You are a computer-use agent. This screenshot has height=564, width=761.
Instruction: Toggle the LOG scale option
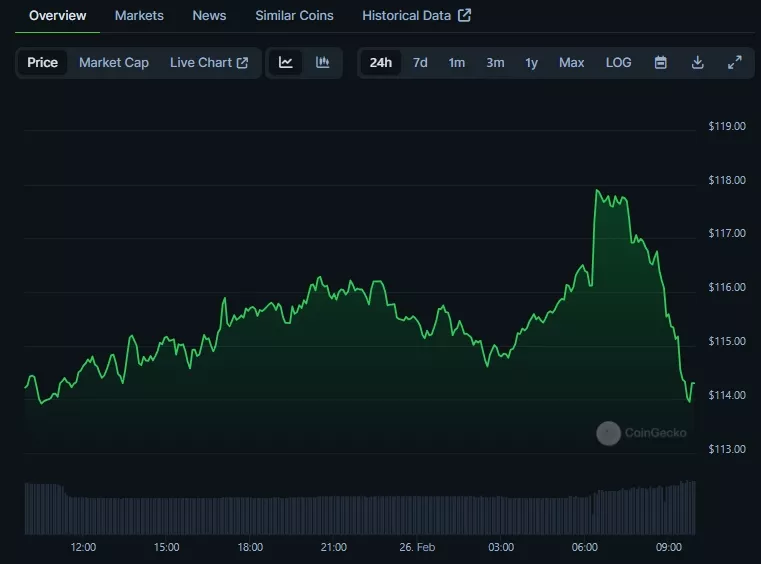(618, 62)
